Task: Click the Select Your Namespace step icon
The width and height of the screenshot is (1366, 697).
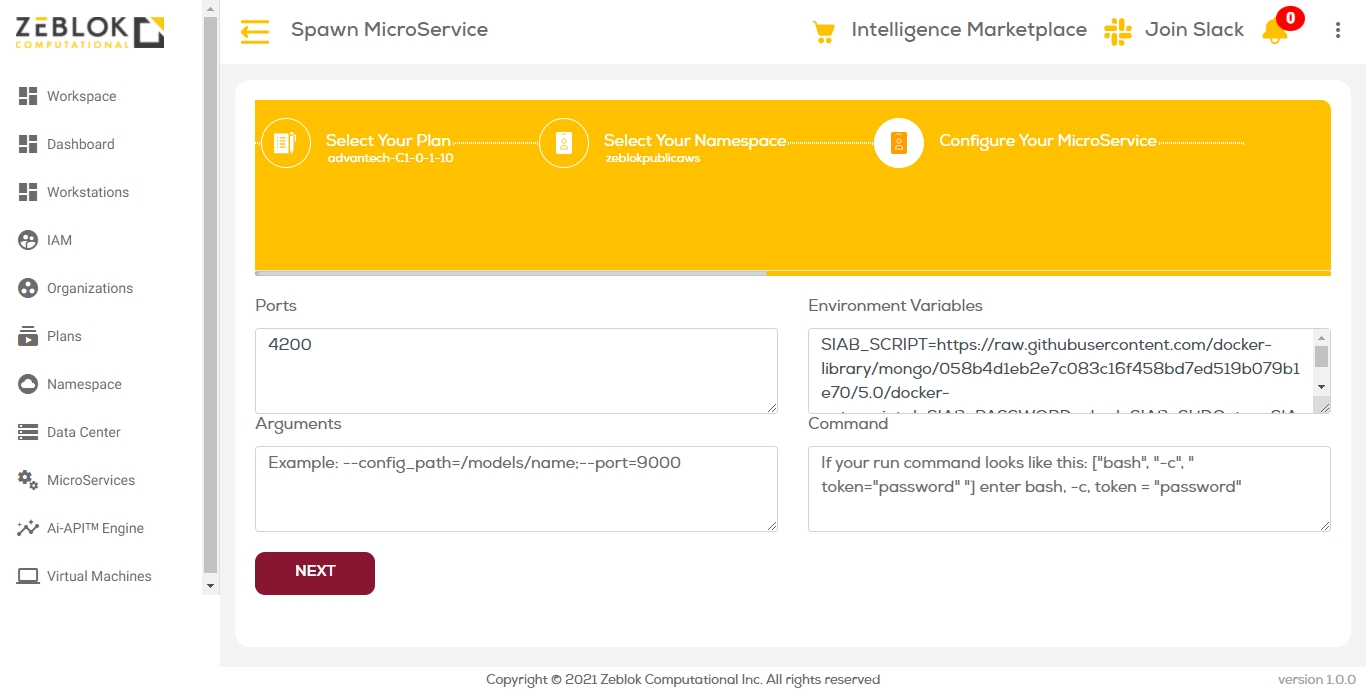Action: 564,143
